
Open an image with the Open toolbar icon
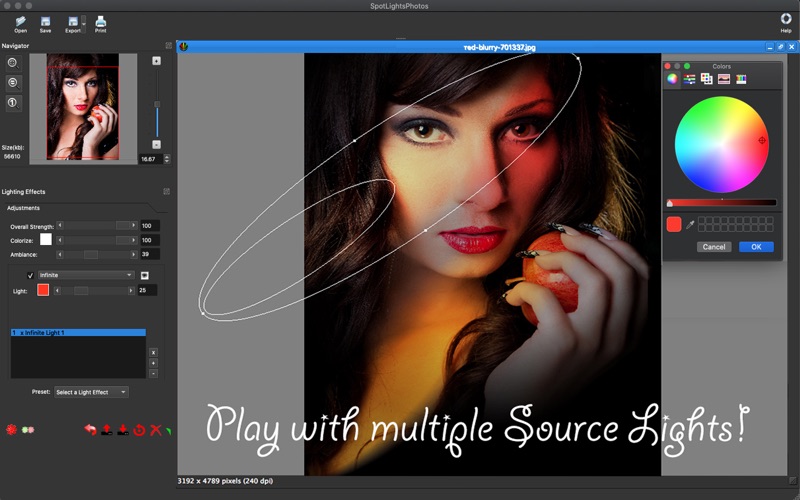point(20,24)
